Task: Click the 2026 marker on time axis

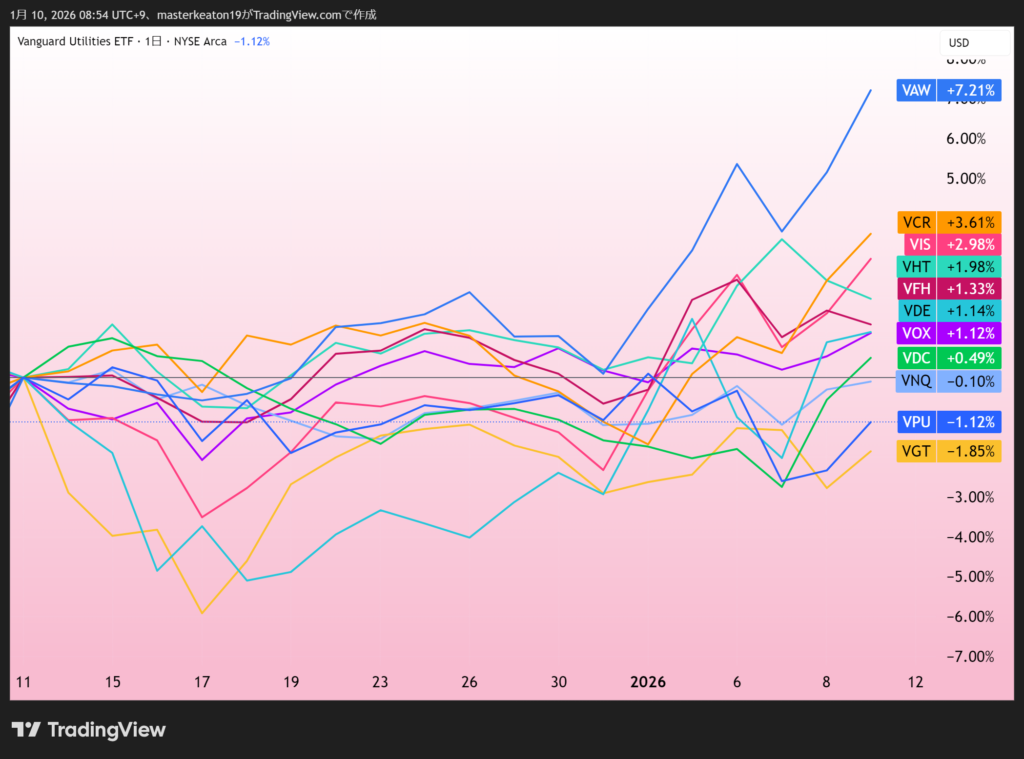Action: click(x=647, y=682)
